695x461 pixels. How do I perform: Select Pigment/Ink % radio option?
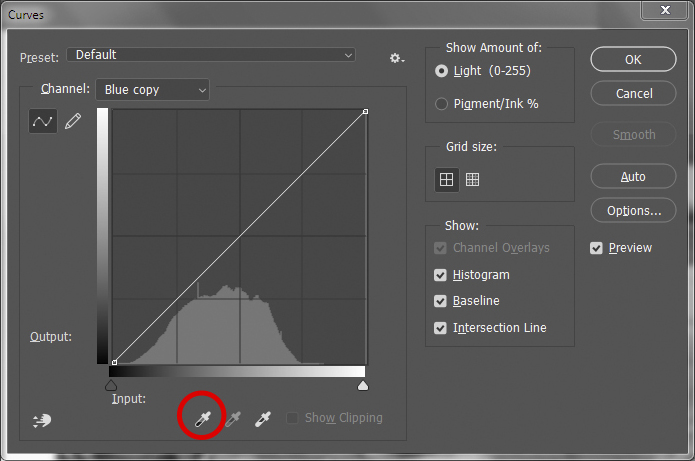click(x=442, y=104)
